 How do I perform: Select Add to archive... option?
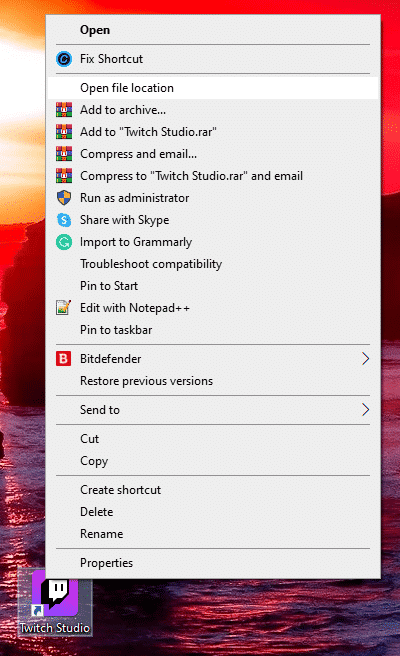(213, 110)
